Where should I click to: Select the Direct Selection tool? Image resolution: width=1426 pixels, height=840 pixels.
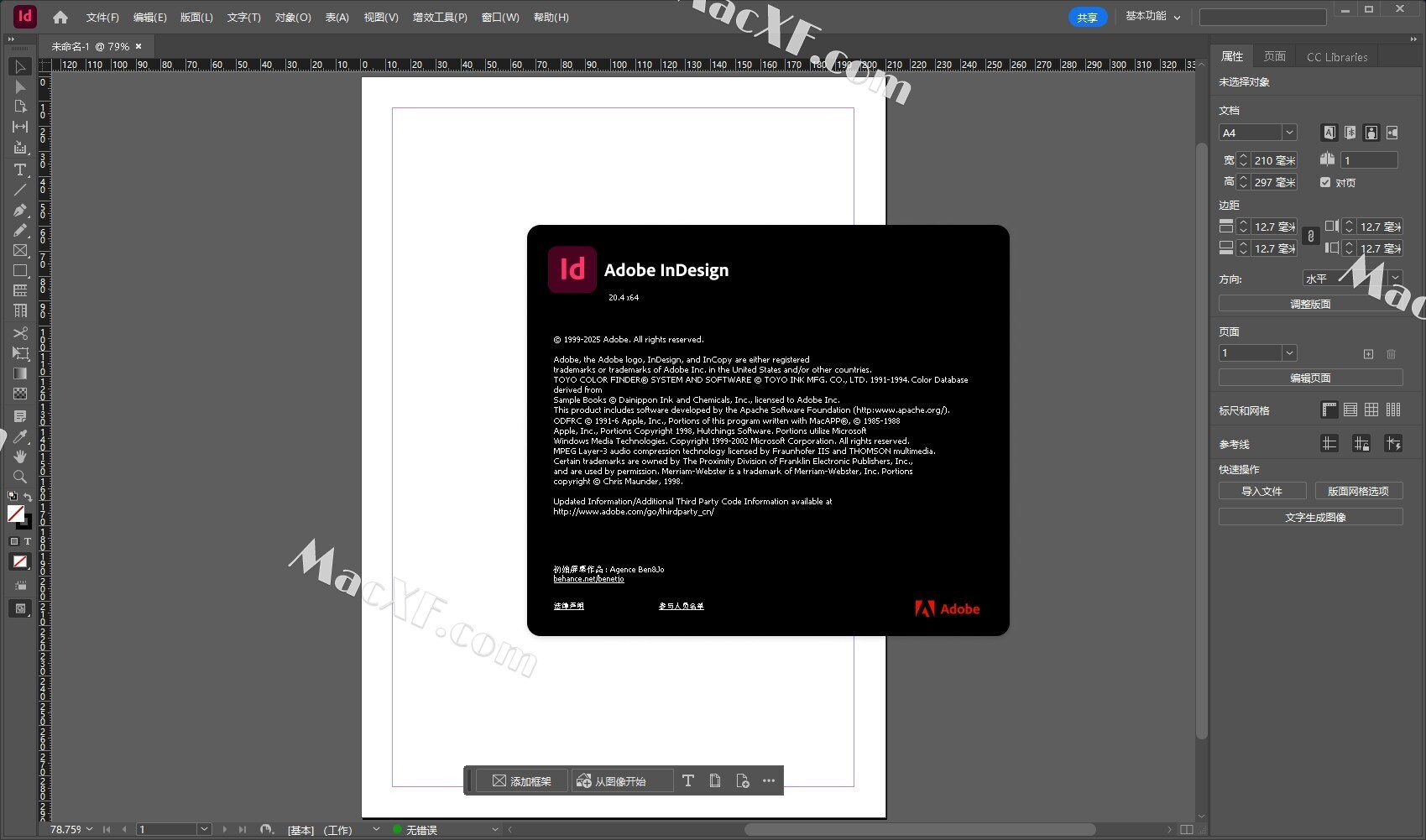coord(20,86)
